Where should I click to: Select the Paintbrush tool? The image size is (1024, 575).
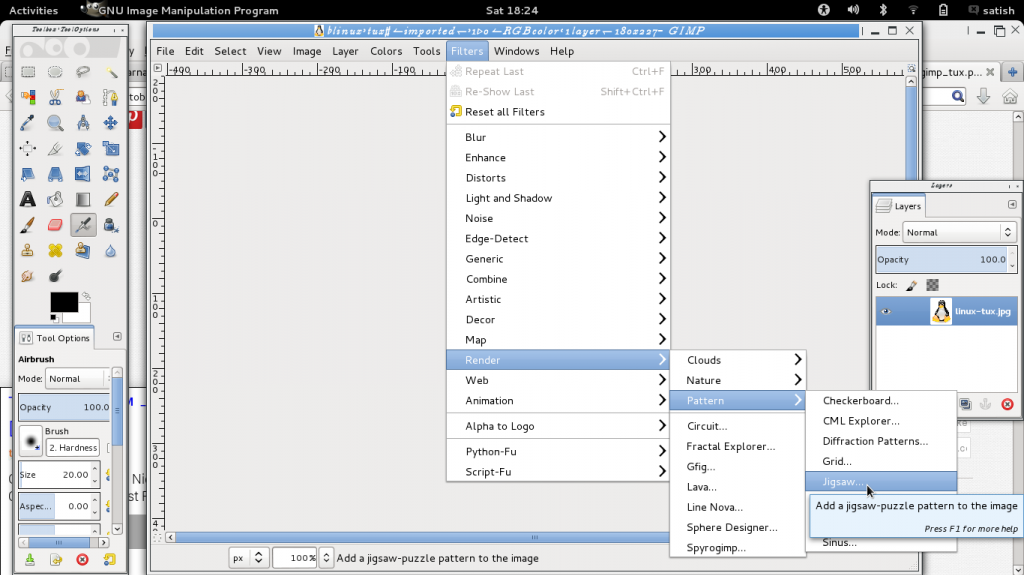click(27, 225)
